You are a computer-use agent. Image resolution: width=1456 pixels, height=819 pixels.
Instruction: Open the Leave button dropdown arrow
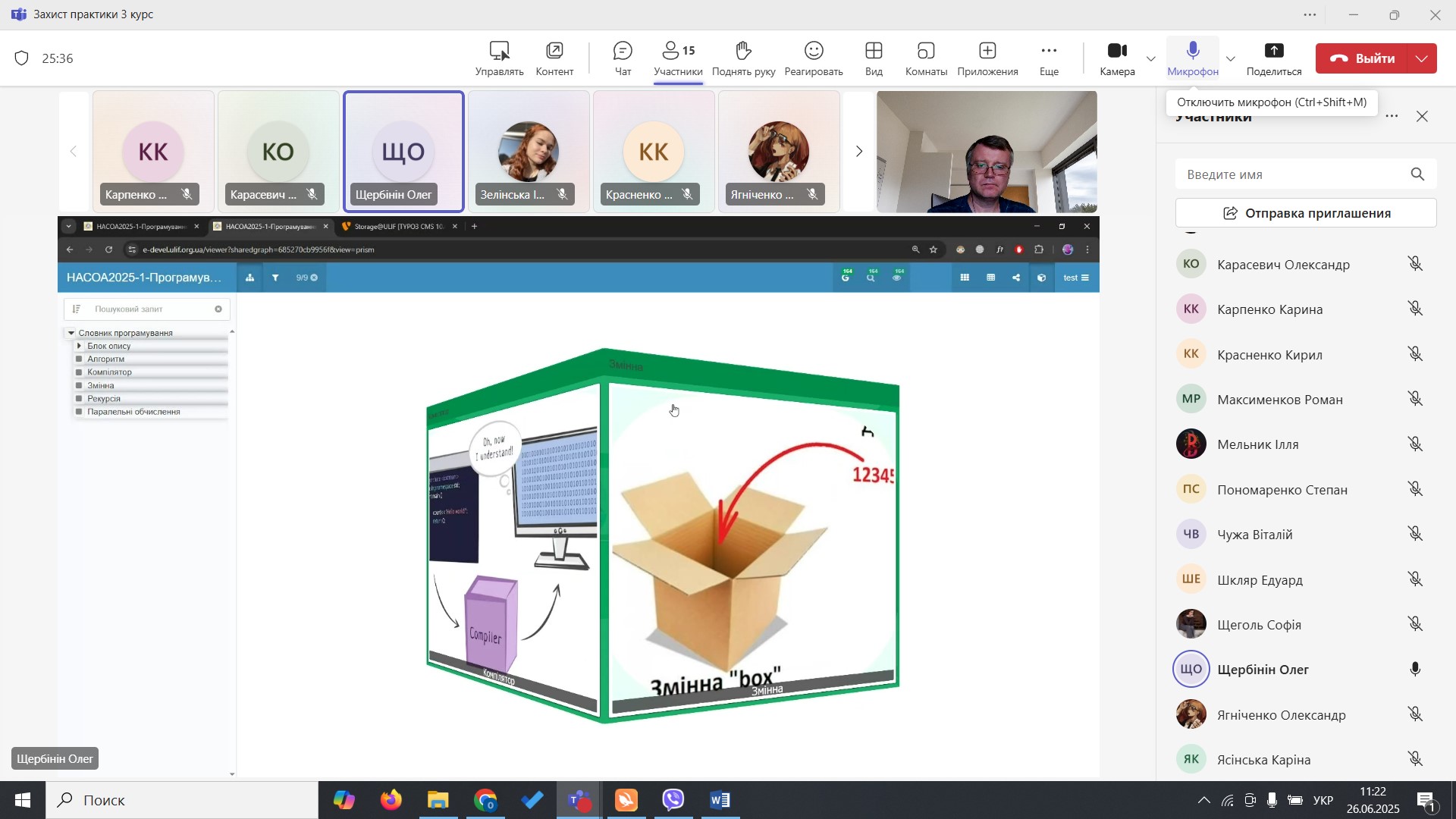1422,58
